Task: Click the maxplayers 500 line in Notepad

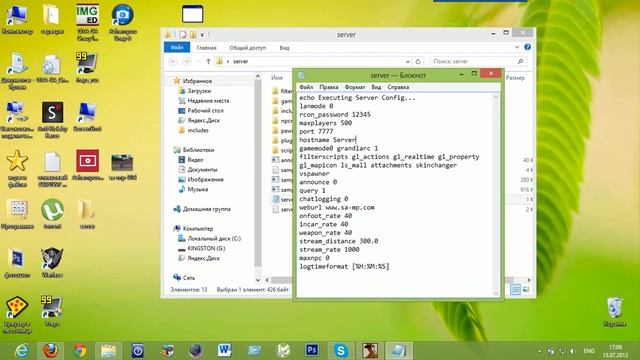Action: (325, 123)
